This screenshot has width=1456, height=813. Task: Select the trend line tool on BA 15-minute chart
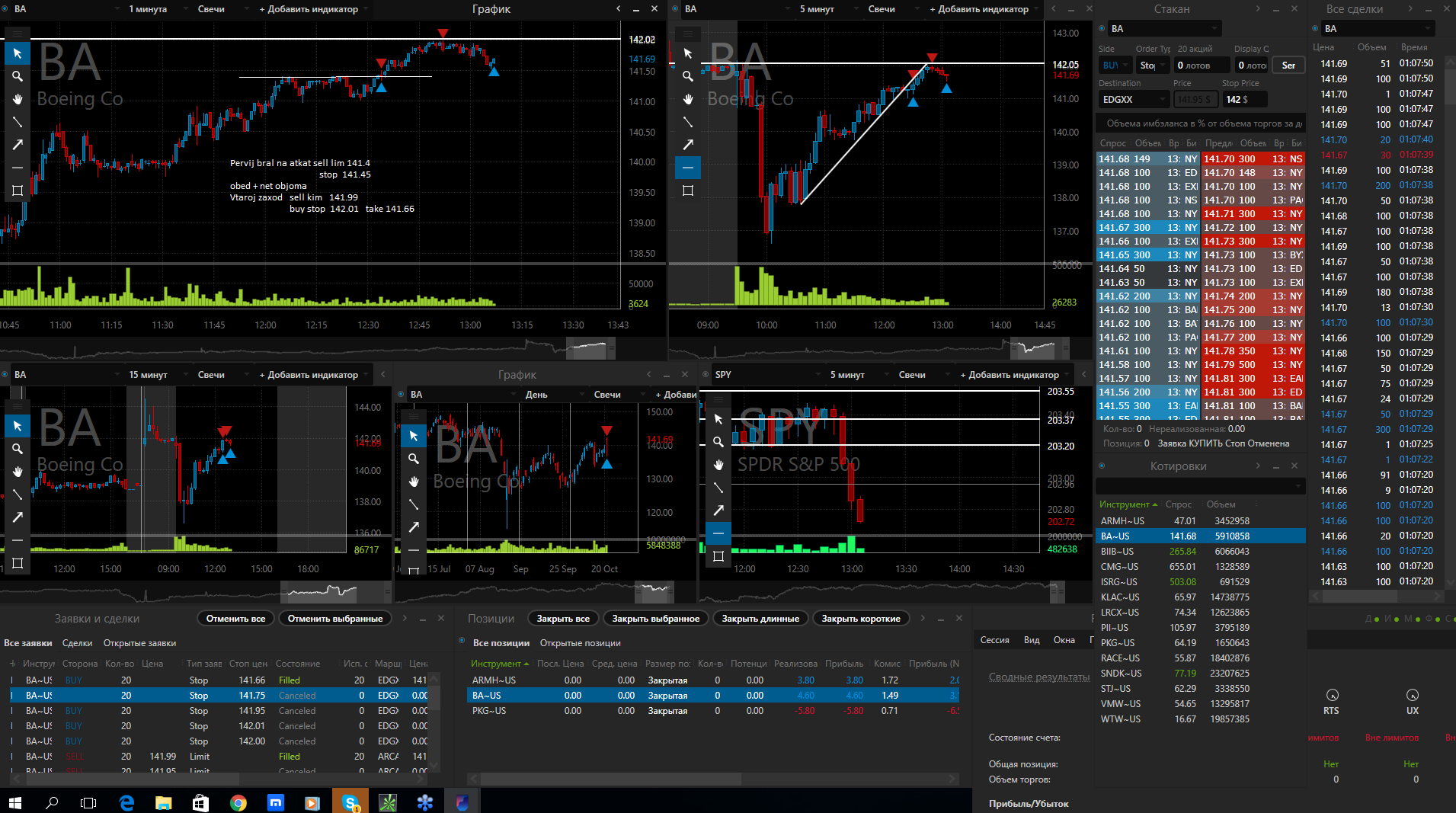point(17,495)
